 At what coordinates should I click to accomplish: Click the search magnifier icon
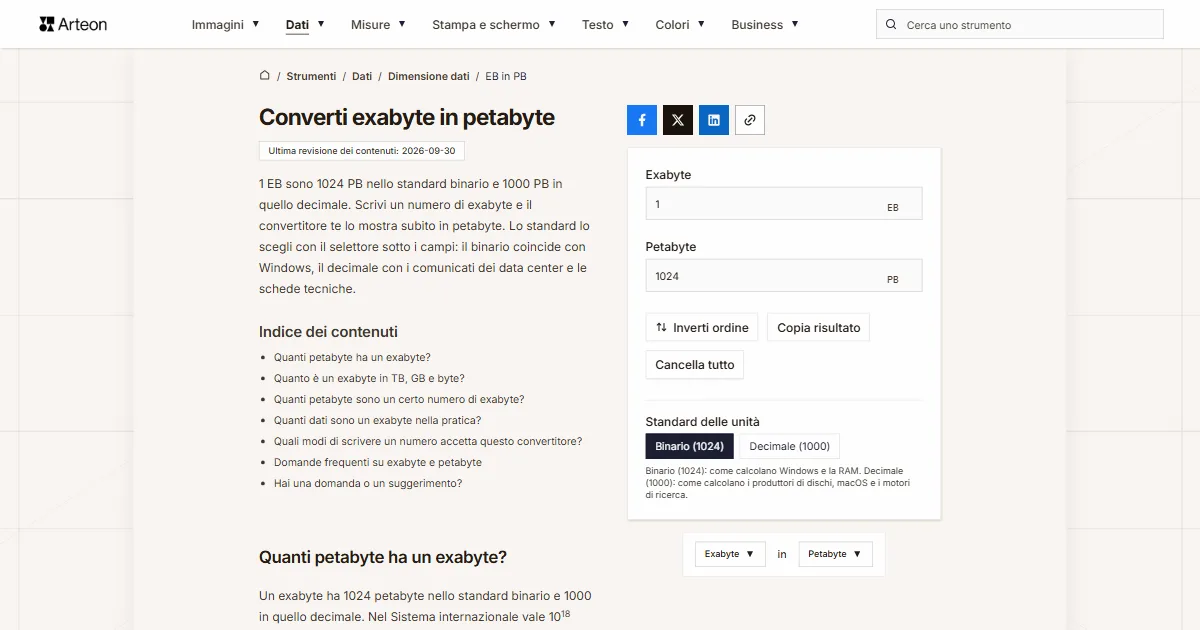pos(891,25)
